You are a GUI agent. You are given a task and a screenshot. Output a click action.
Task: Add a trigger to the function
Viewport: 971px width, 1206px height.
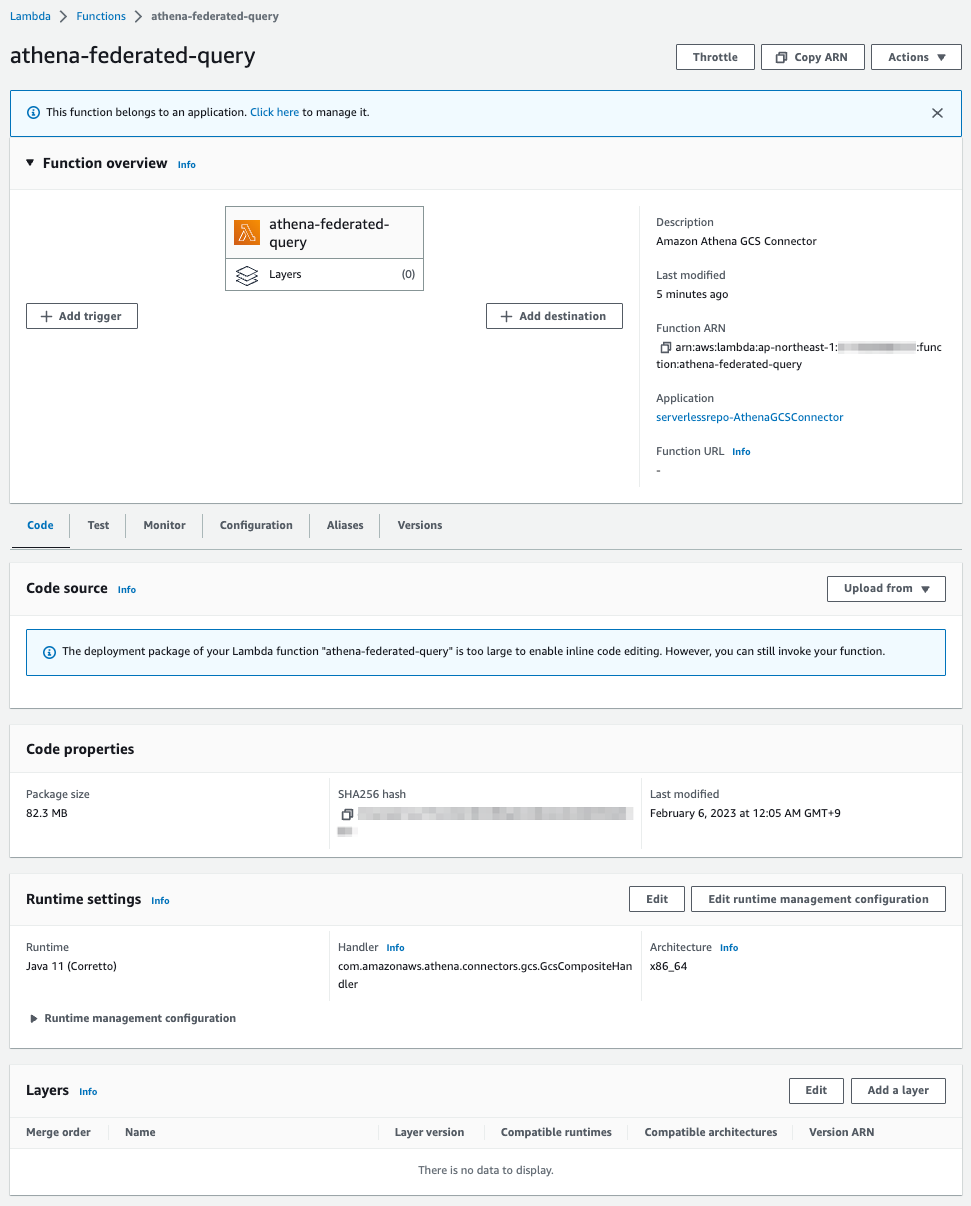pos(81,316)
